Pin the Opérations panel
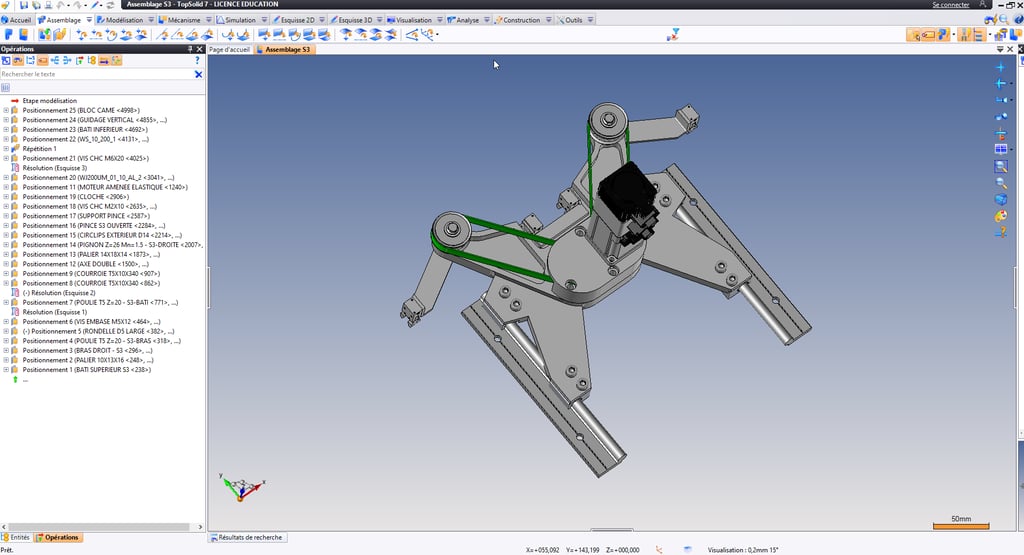Image resolution: width=1024 pixels, height=555 pixels. coord(190,49)
